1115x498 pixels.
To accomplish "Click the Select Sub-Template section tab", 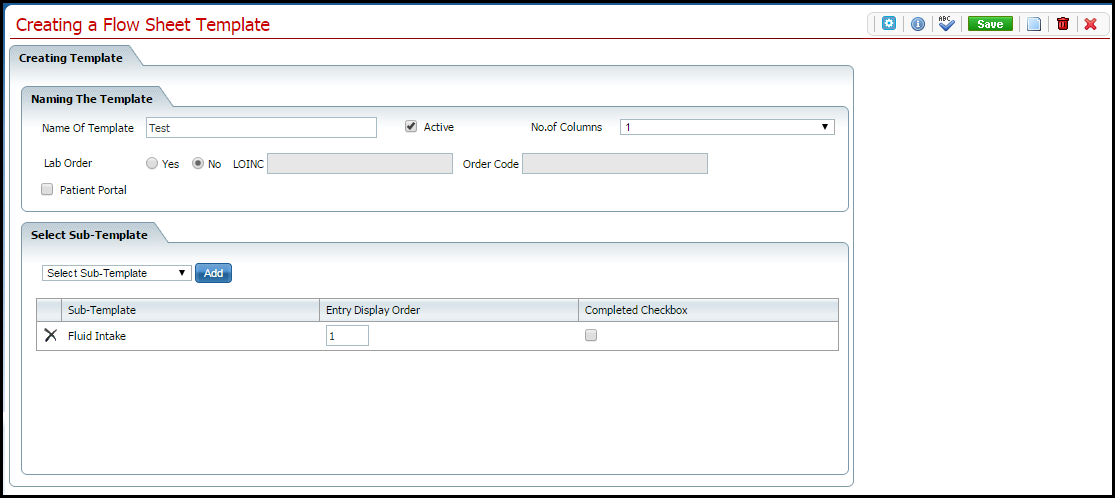I will coord(89,235).
